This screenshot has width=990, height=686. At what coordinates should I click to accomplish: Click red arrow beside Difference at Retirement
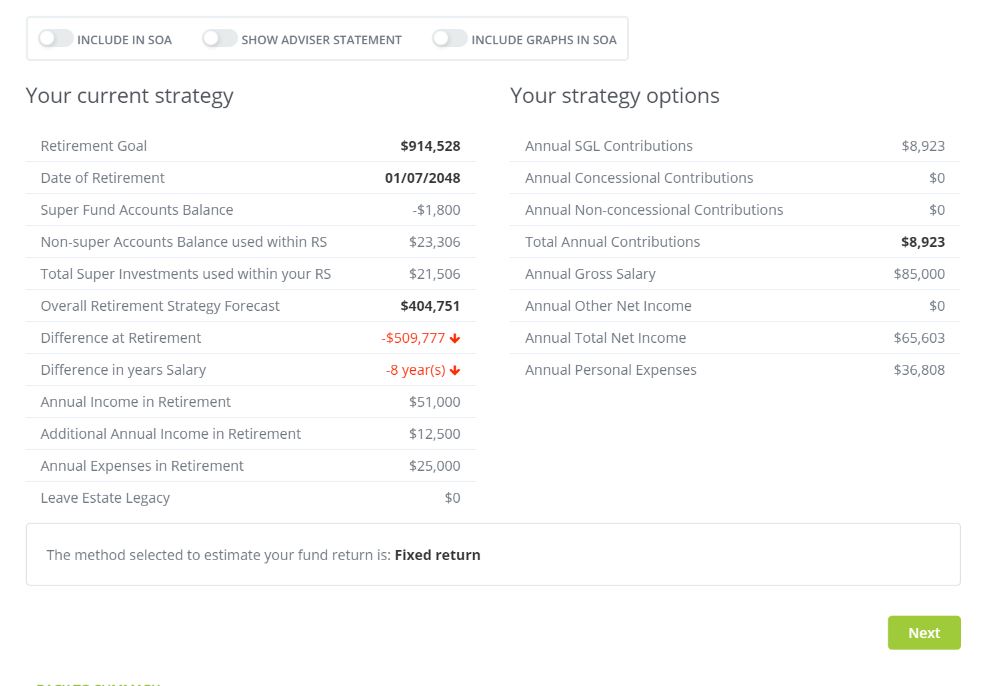coord(456,338)
